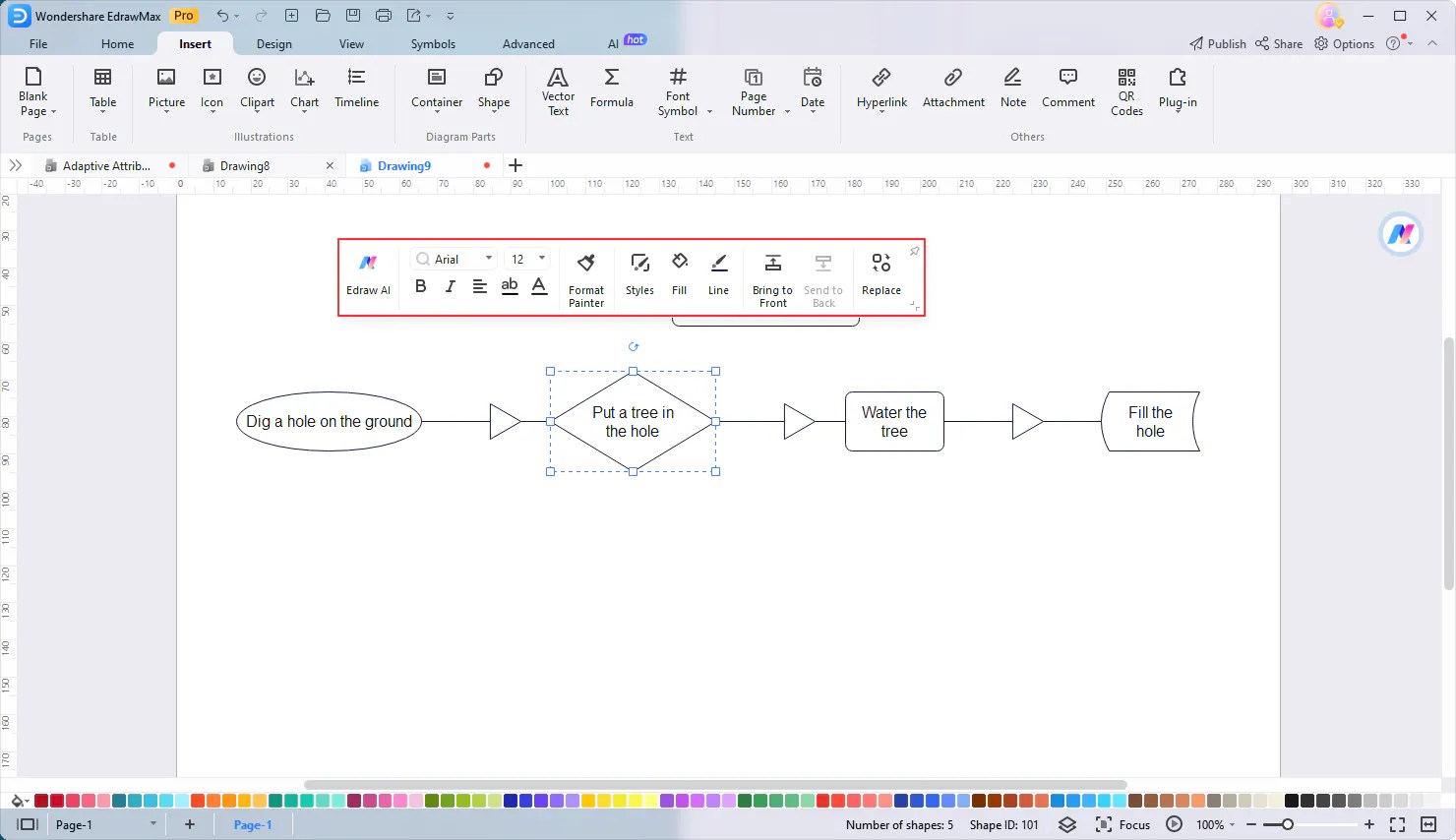
Task: Expand the Arial font dropdown
Action: coord(489,259)
